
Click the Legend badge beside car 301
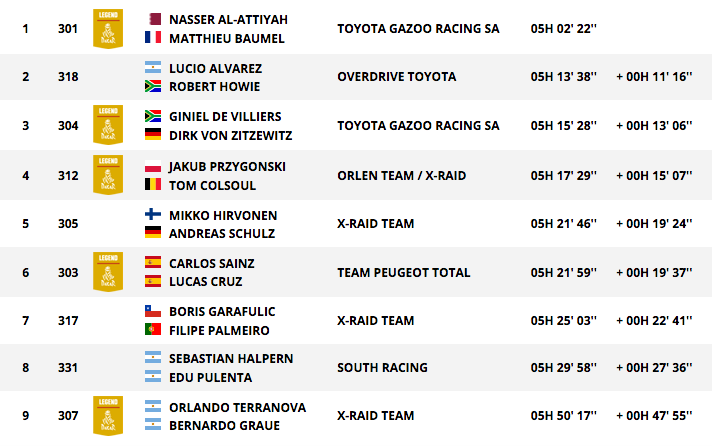(108, 29)
